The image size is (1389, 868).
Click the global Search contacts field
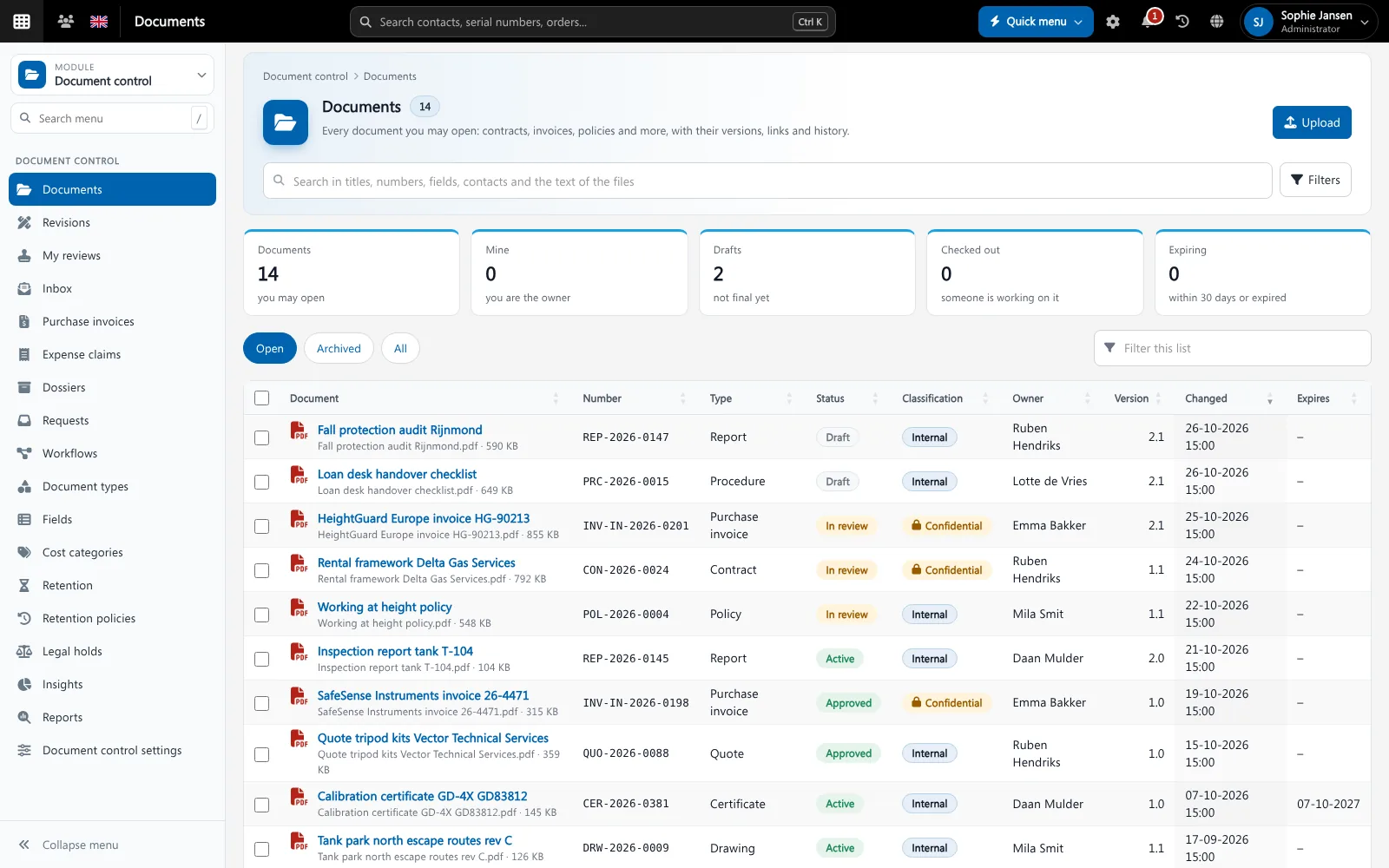592,22
